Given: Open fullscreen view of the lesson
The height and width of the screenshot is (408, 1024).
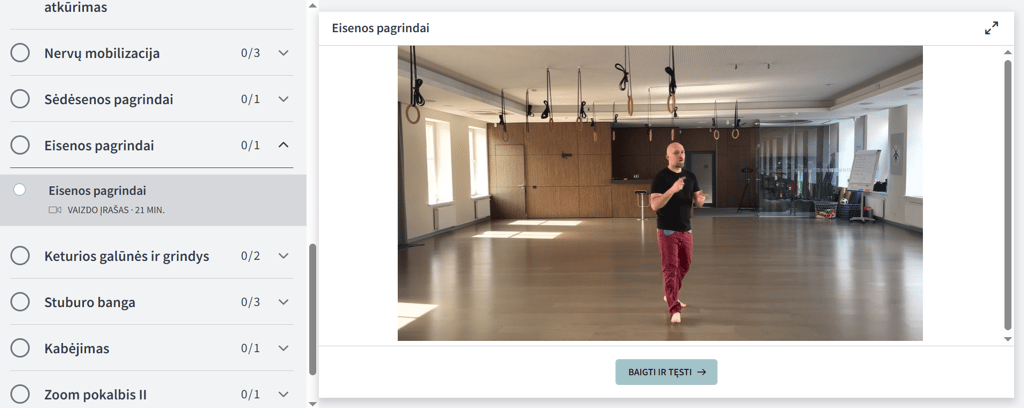Looking at the screenshot, I should [x=991, y=28].
